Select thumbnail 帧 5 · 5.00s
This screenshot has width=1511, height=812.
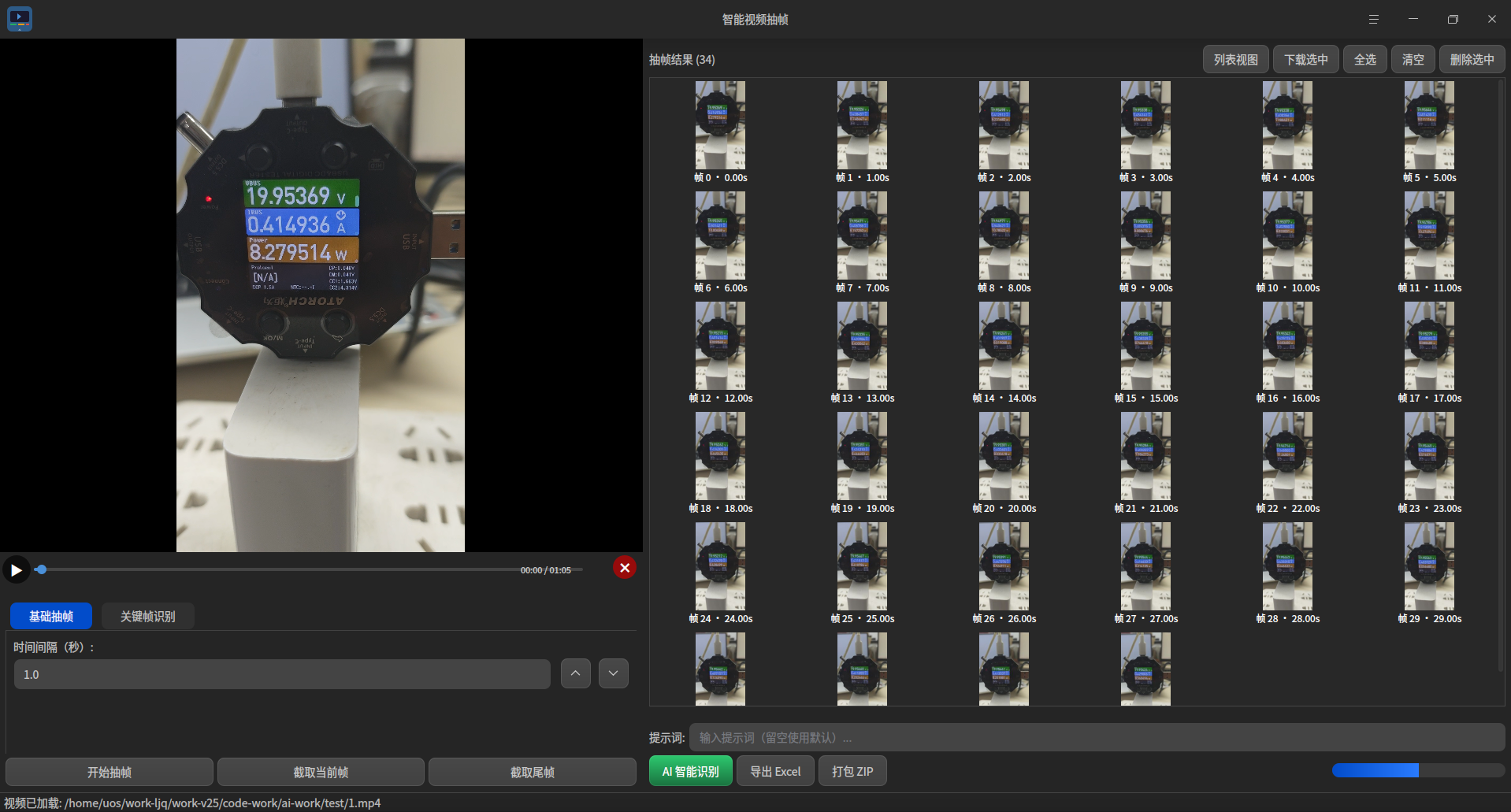click(1429, 132)
